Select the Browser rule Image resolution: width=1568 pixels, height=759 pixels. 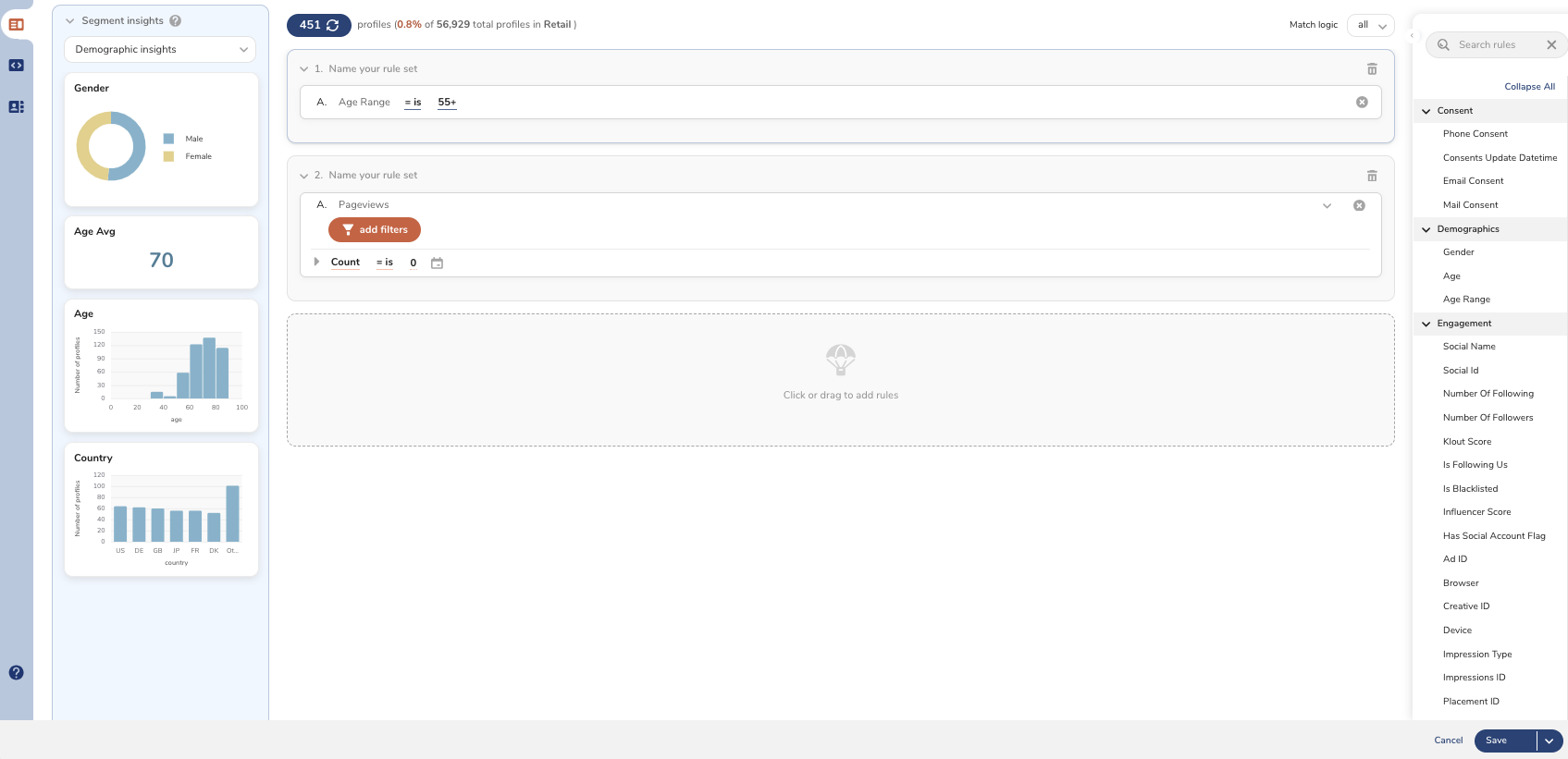pos(1461,583)
